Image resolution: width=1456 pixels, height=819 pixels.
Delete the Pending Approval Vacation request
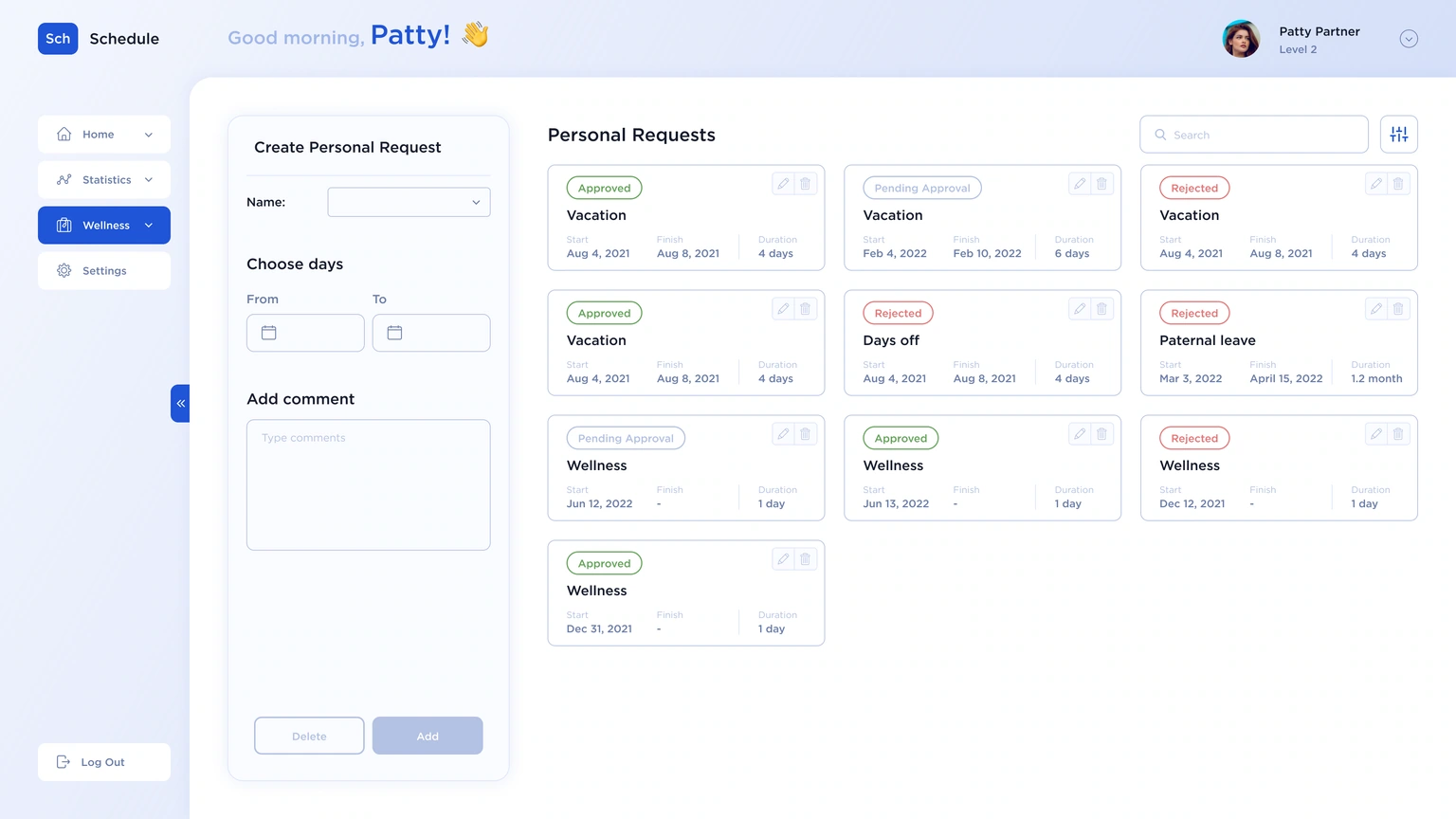point(1101,184)
